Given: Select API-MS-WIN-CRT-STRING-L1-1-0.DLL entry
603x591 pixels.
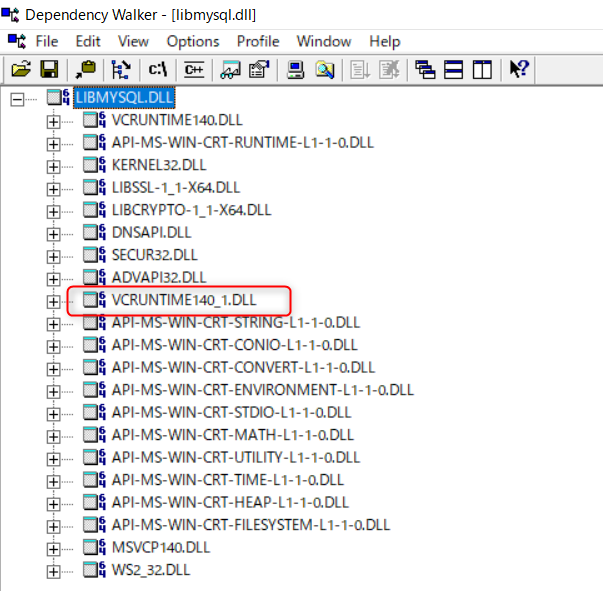Looking at the screenshot, I should 236,322.
